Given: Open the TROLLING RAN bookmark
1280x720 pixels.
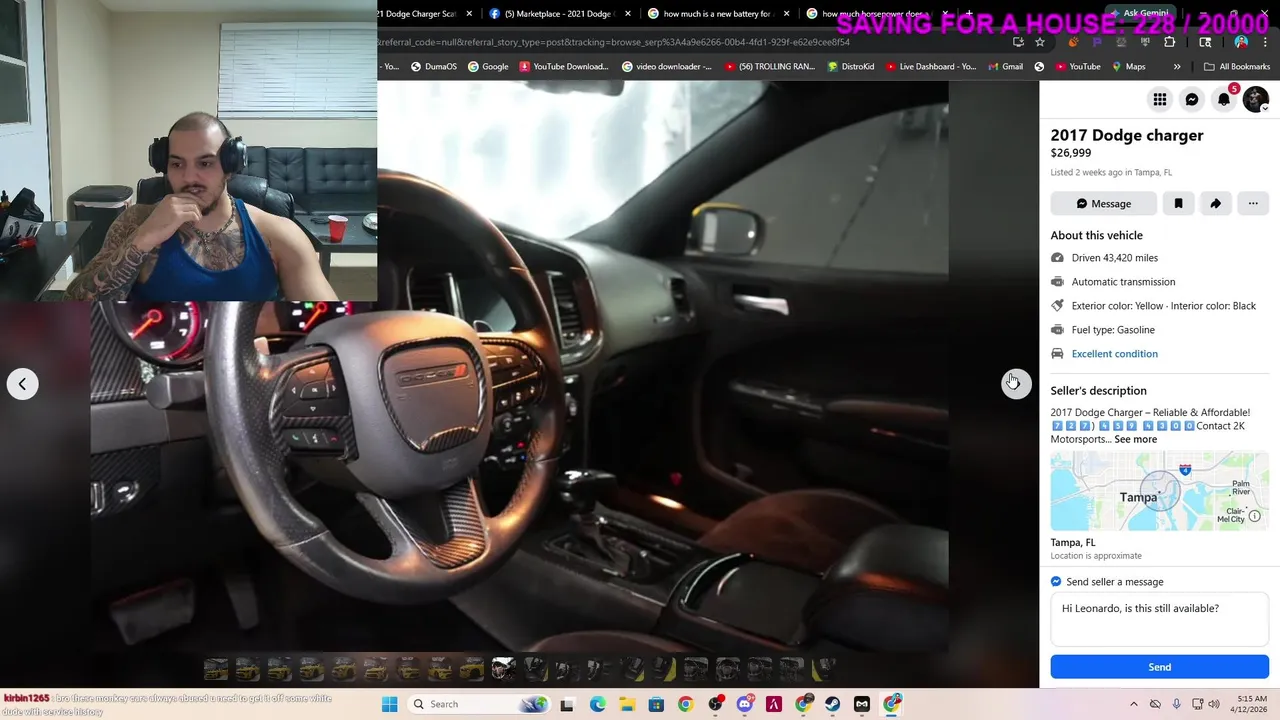Looking at the screenshot, I should (x=769, y=67).
